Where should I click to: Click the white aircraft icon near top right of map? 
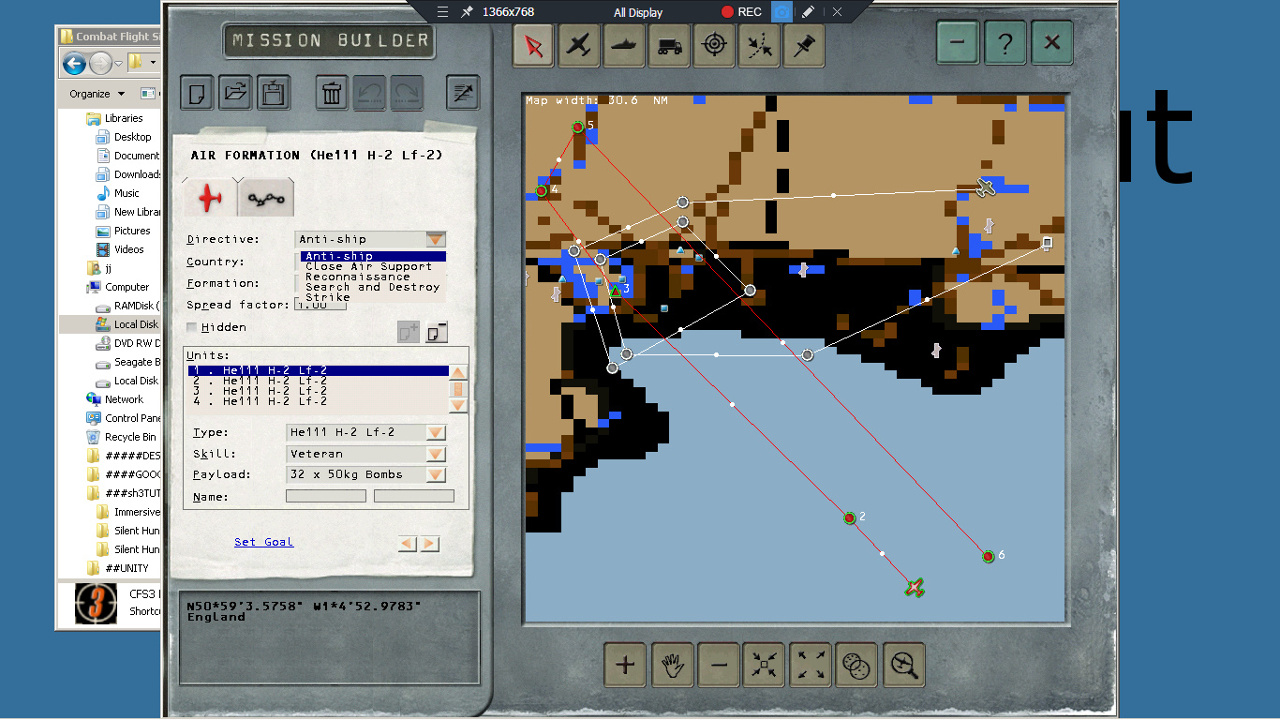tap(986, 188)
